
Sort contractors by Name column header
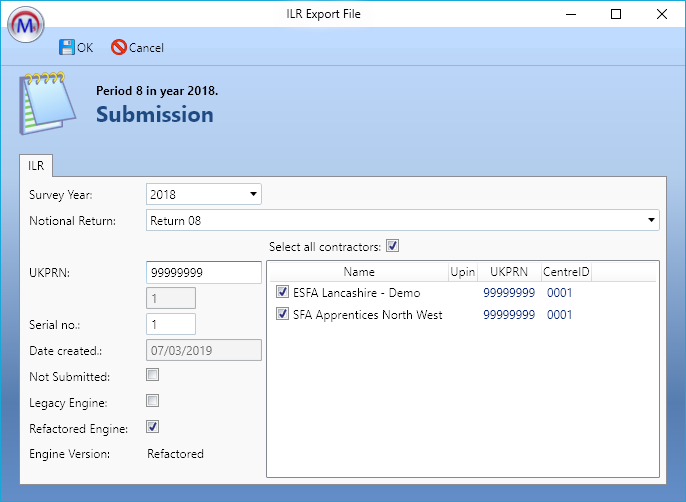(x=358, y=271)
